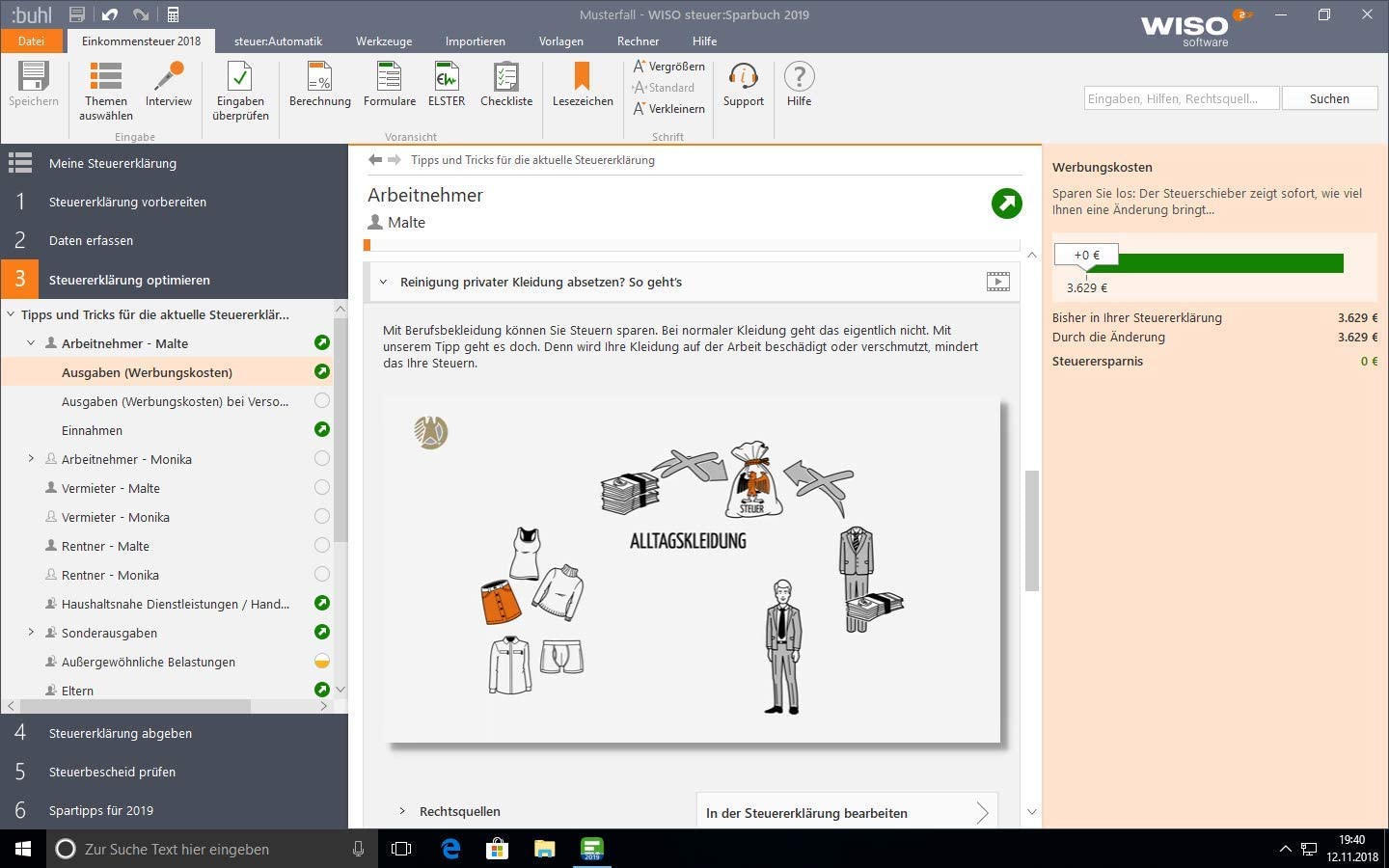Open the ELSTER preview icon
Image resolution: width=1389 pixels, height=868 pixels.
click(x=447, y=77)
